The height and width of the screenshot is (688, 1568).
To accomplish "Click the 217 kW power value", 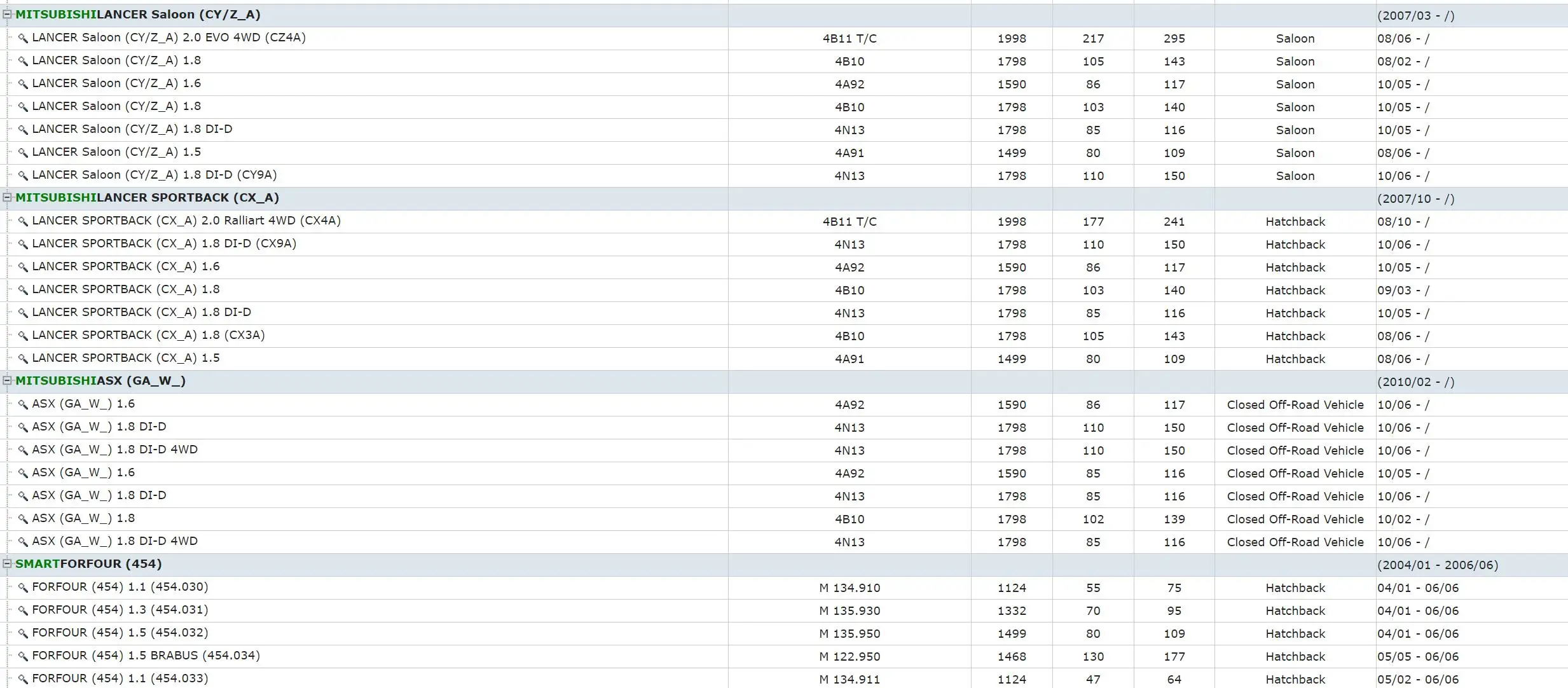I will (1093, 39).
